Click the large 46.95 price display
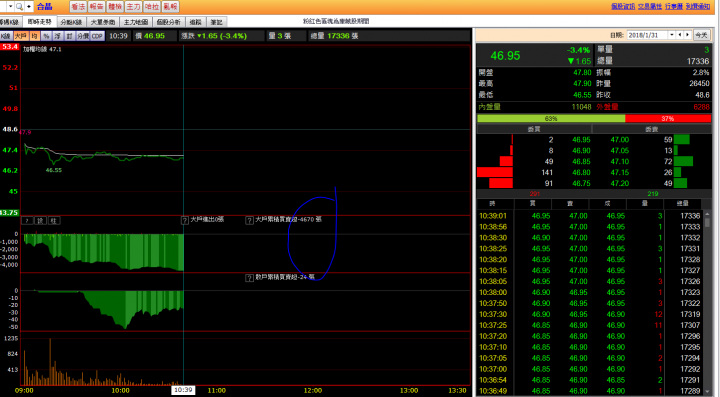The image size is (720, 397). coord(505,56)
